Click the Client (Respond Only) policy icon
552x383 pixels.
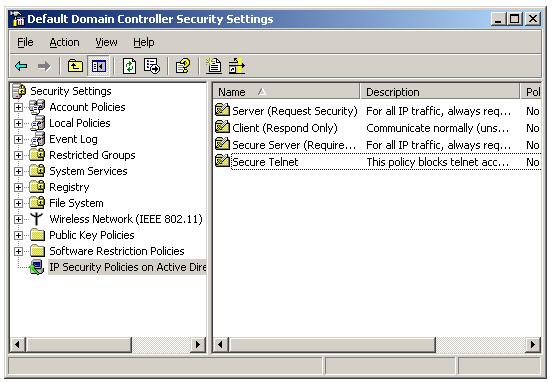222,127
